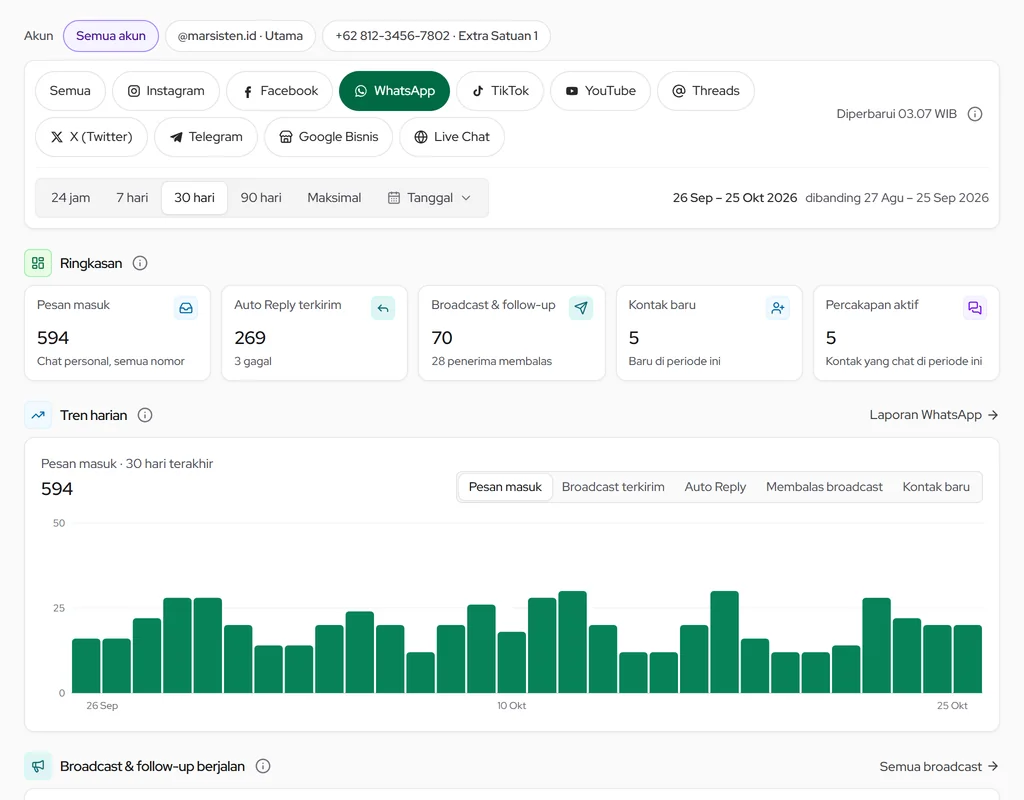
Task: Select Semua akun account filter
Action: tap(111, 36)
